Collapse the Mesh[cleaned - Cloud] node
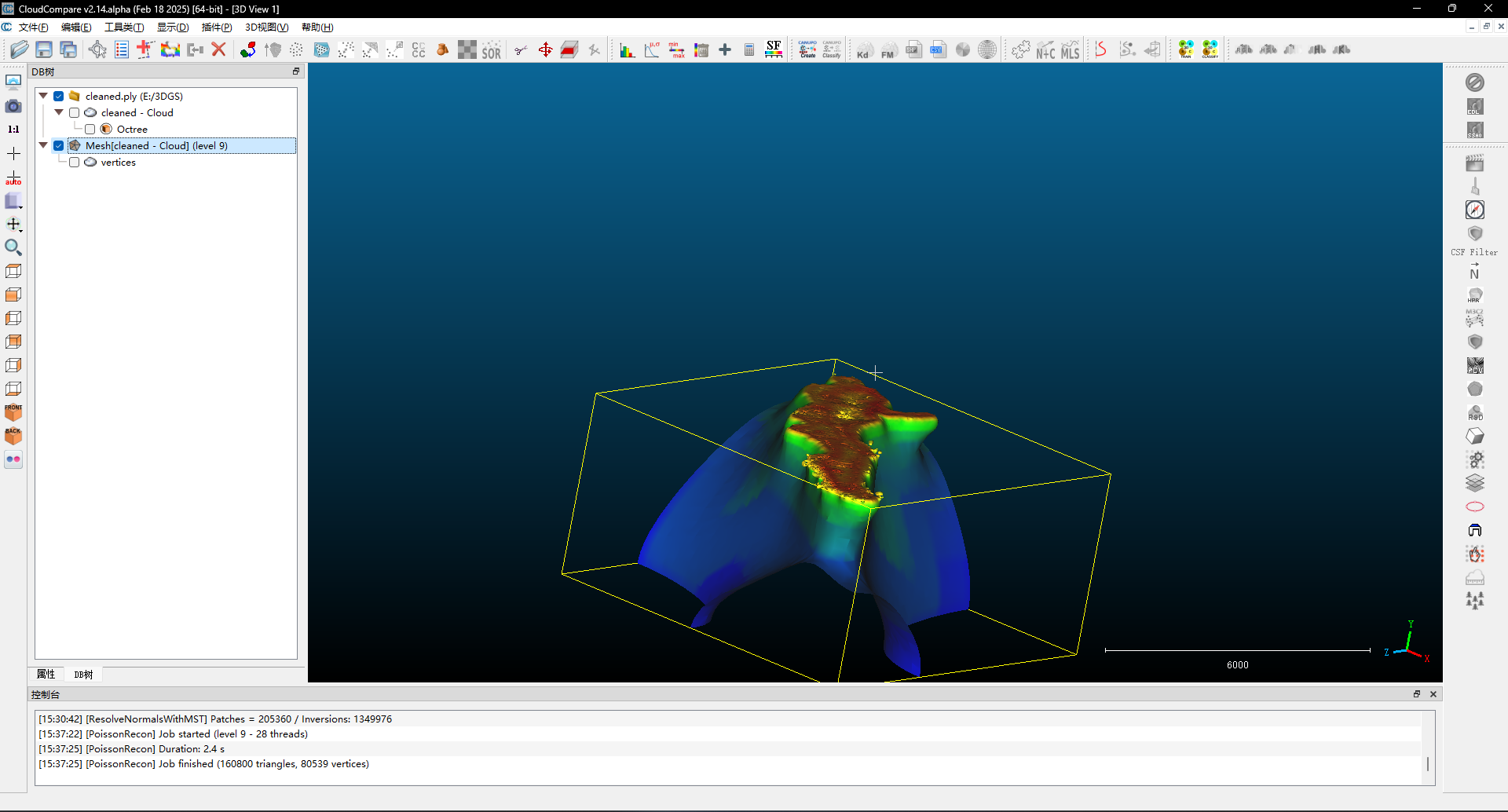The height and width of the screenshot is (812, 1508). [x=43, y=145]
